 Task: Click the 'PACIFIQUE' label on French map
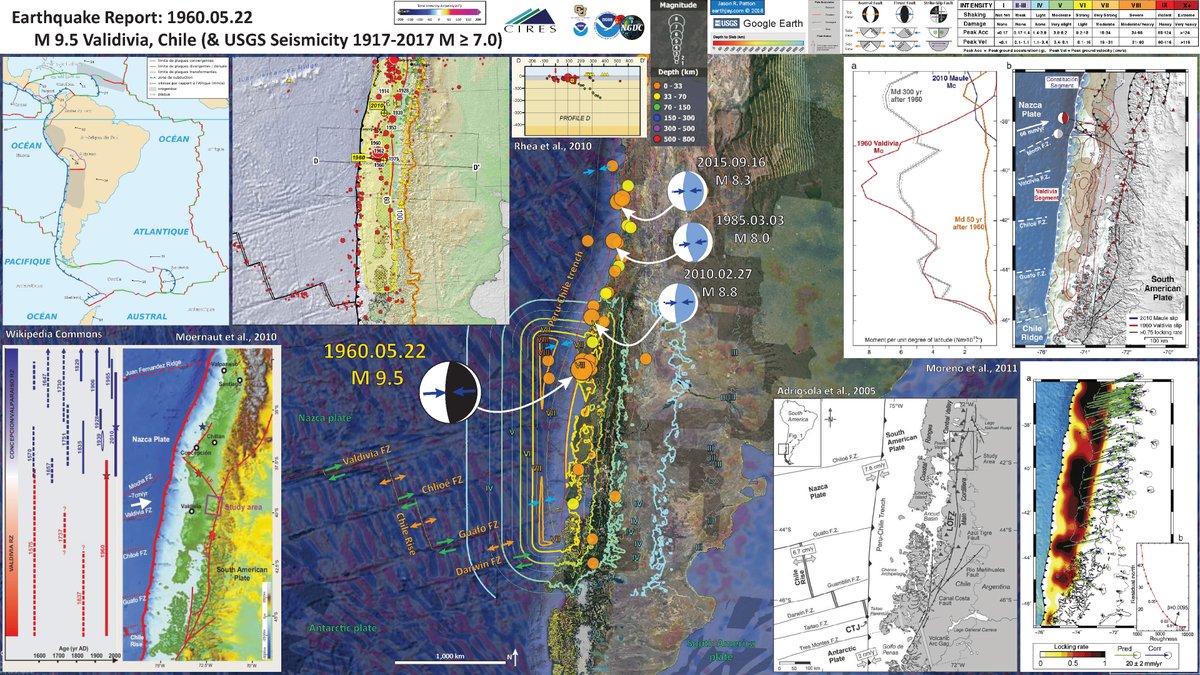pyautogui.click(x=27, y=260)
